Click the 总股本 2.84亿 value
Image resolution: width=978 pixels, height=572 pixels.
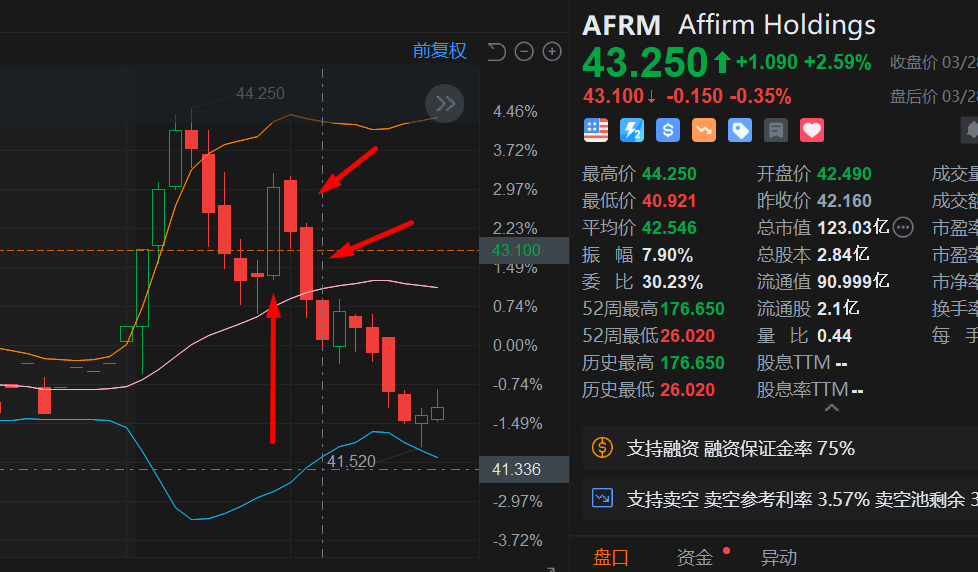click(x=843, y=254)
